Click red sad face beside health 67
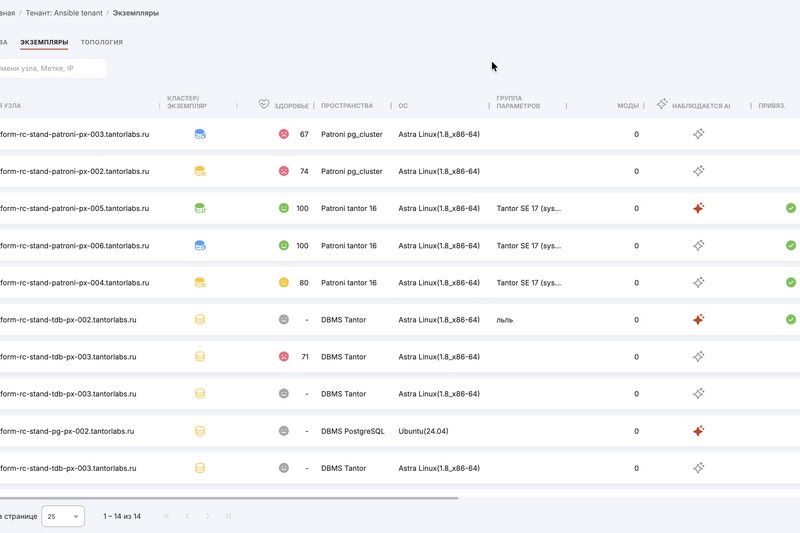800x533 pixels. (284, 134)
